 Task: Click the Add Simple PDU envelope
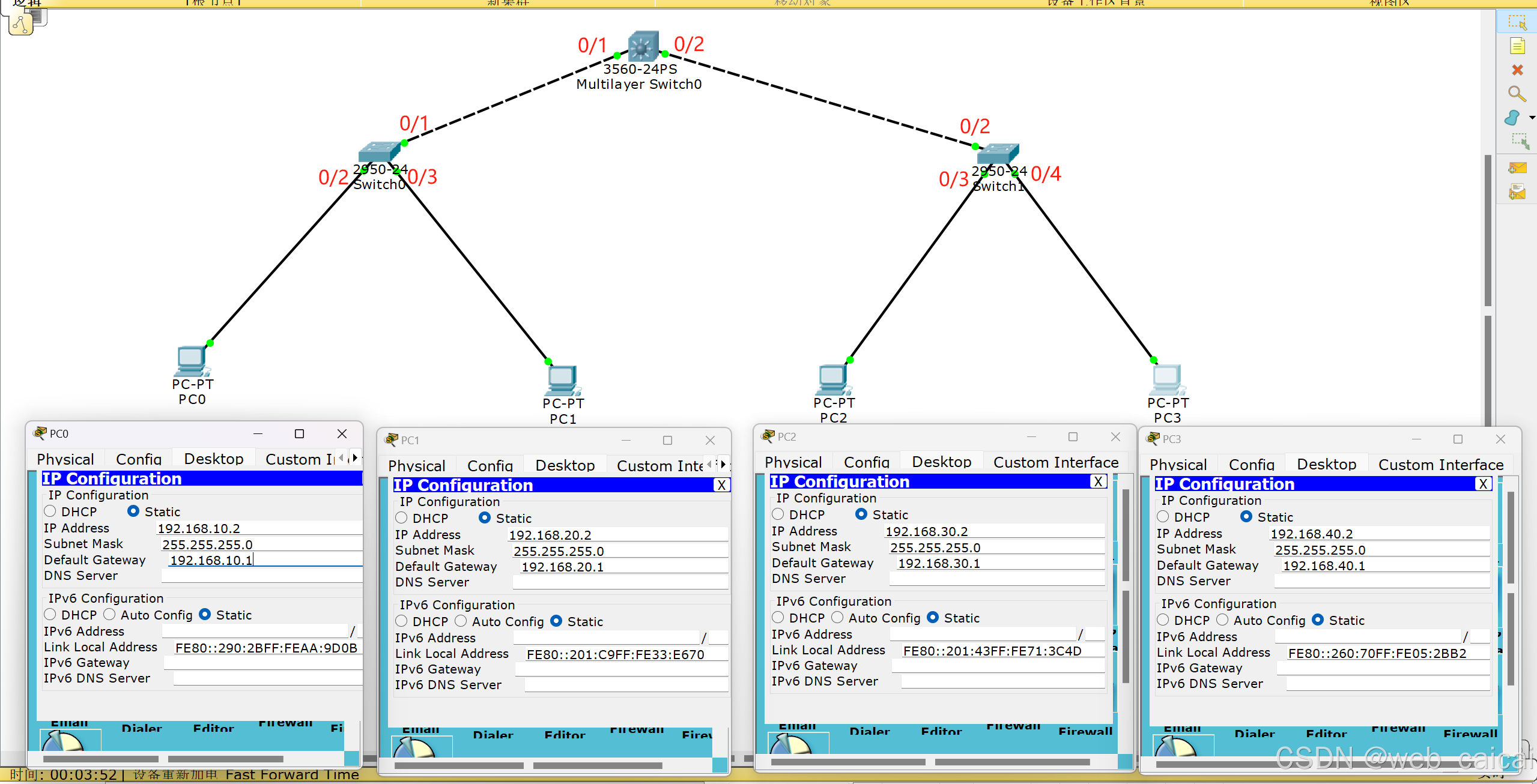tap(1517, 168)
